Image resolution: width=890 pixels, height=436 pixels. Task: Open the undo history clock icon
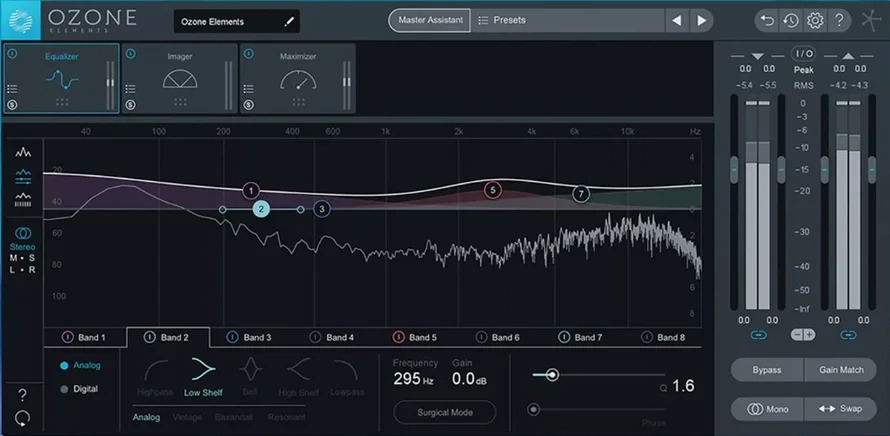[x=791, y=21]
